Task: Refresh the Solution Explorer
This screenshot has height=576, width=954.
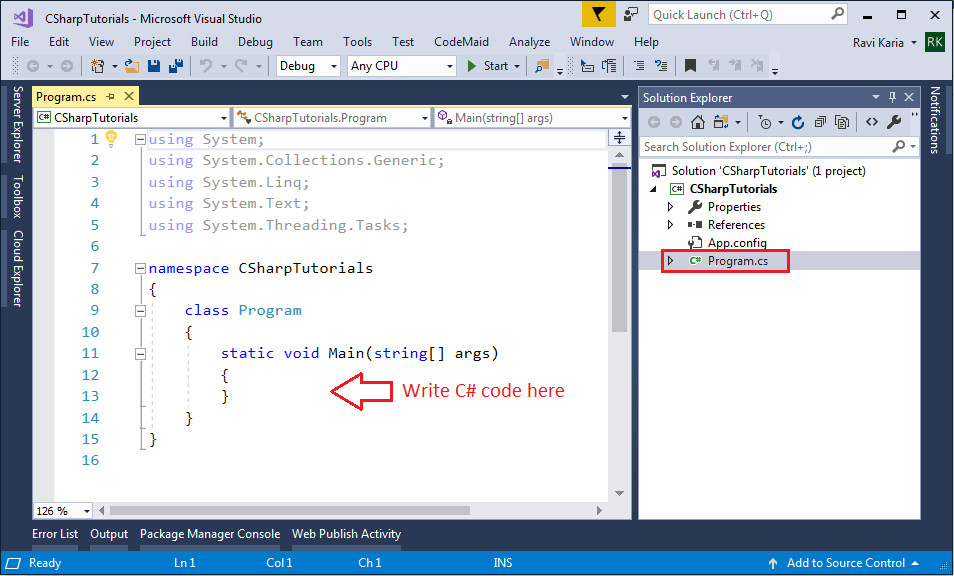Action: tap(797, 120)
